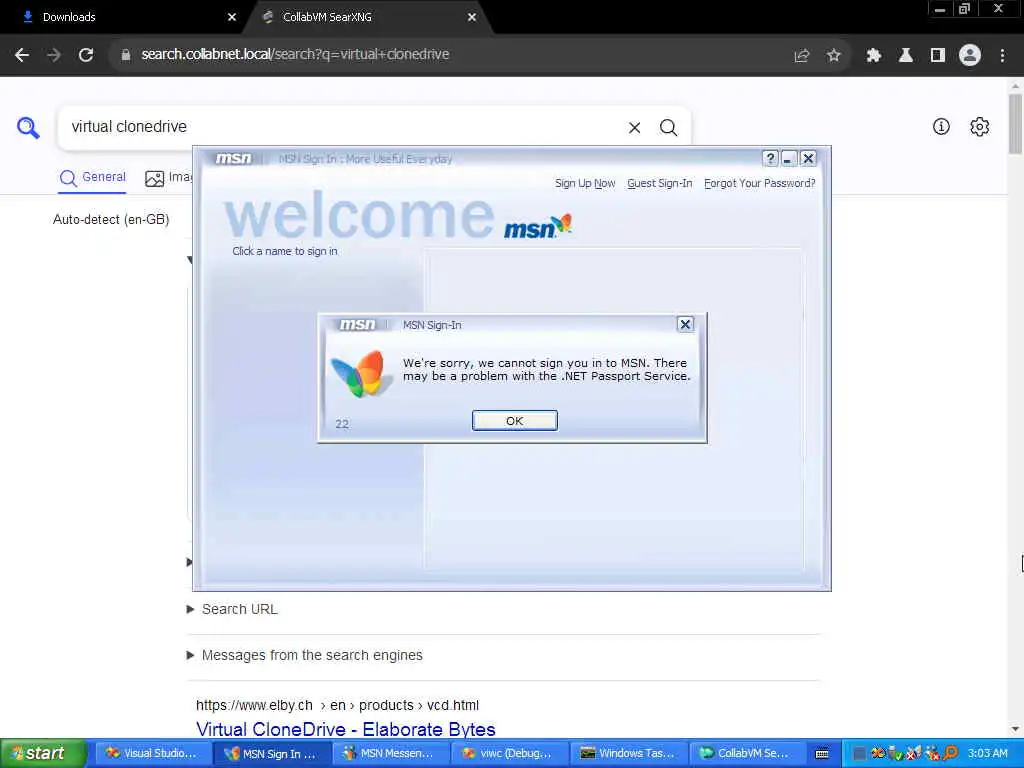Viewport: 1024px width, 768px height.
Task: Open SearXNG preferences gear icon
Action: (980, 127)
